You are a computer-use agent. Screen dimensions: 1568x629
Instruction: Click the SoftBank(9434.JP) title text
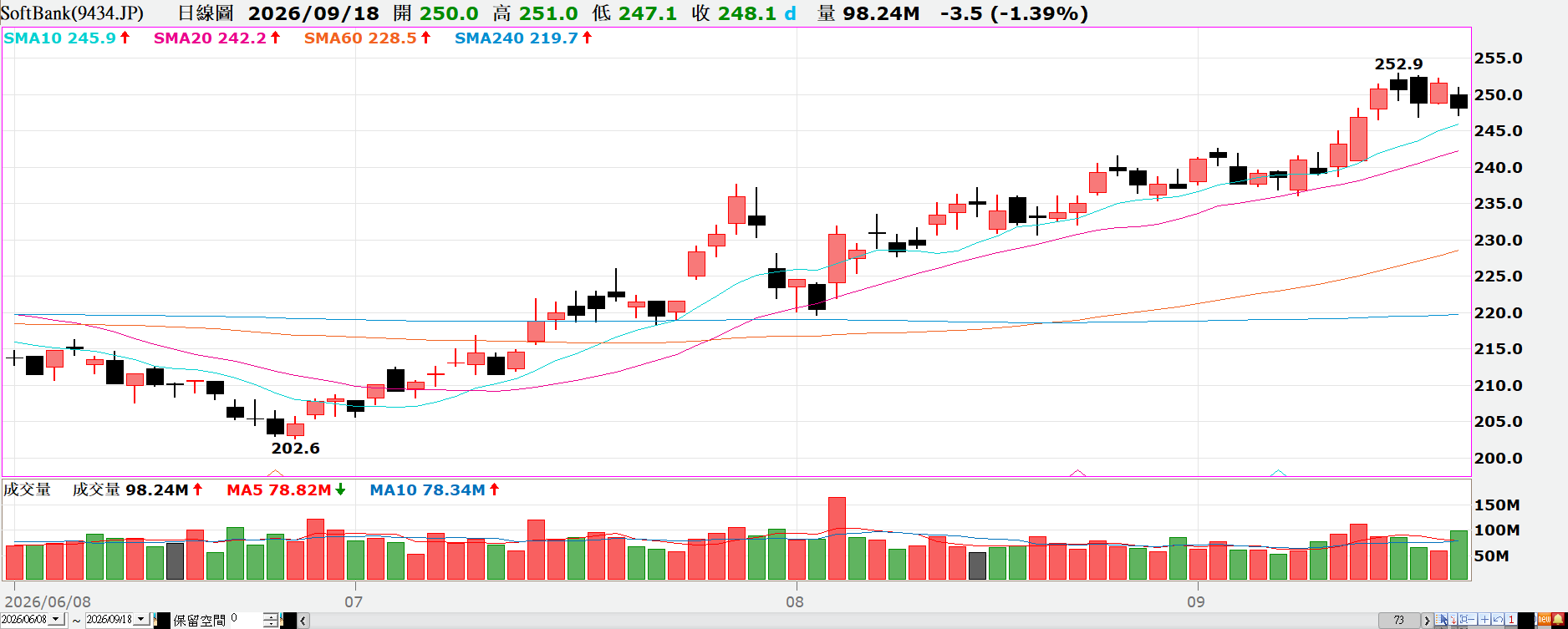coord(72,13)
